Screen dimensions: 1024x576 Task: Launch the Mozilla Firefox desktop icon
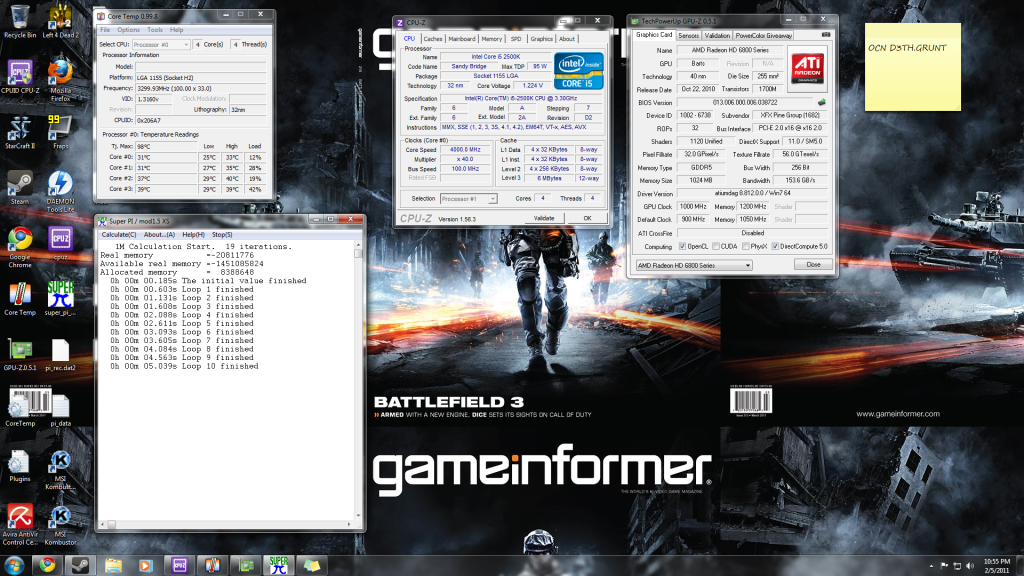coord(60,80)
